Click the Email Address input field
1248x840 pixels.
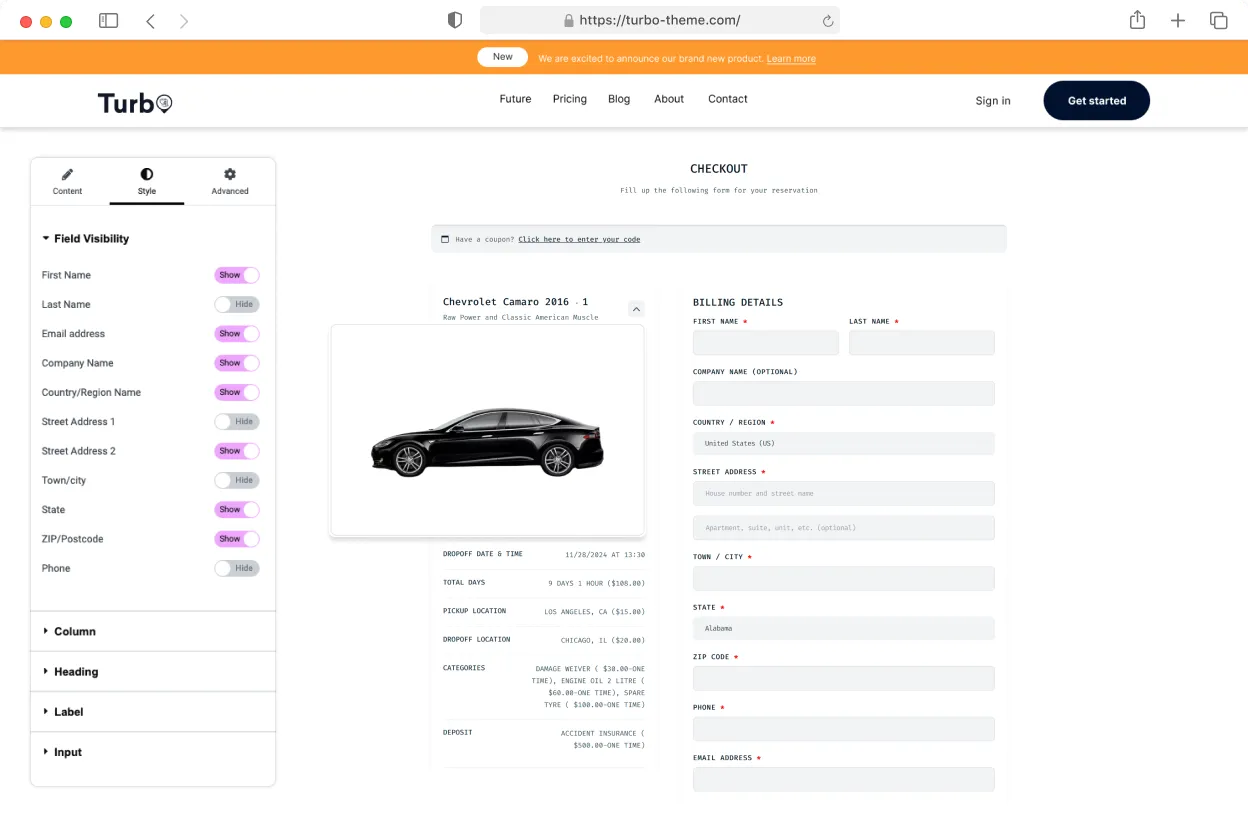pyautogui.click(x=844, y=779)
